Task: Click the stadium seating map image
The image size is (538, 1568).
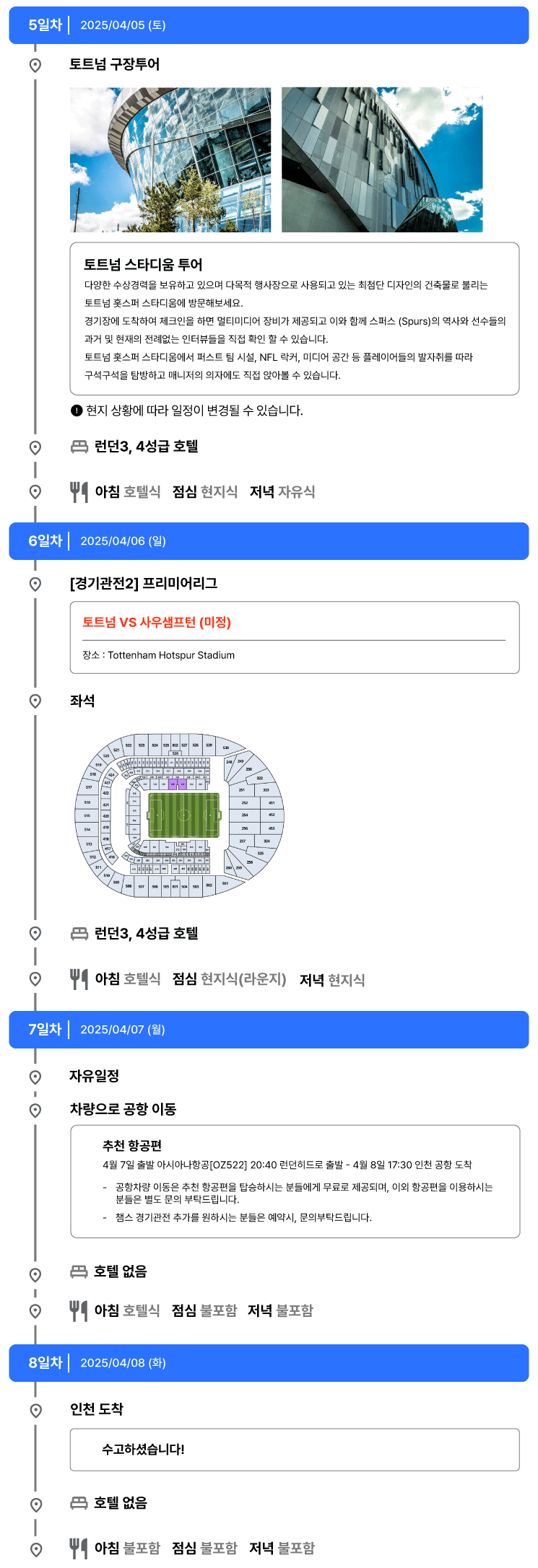Action: coord(181,816)
